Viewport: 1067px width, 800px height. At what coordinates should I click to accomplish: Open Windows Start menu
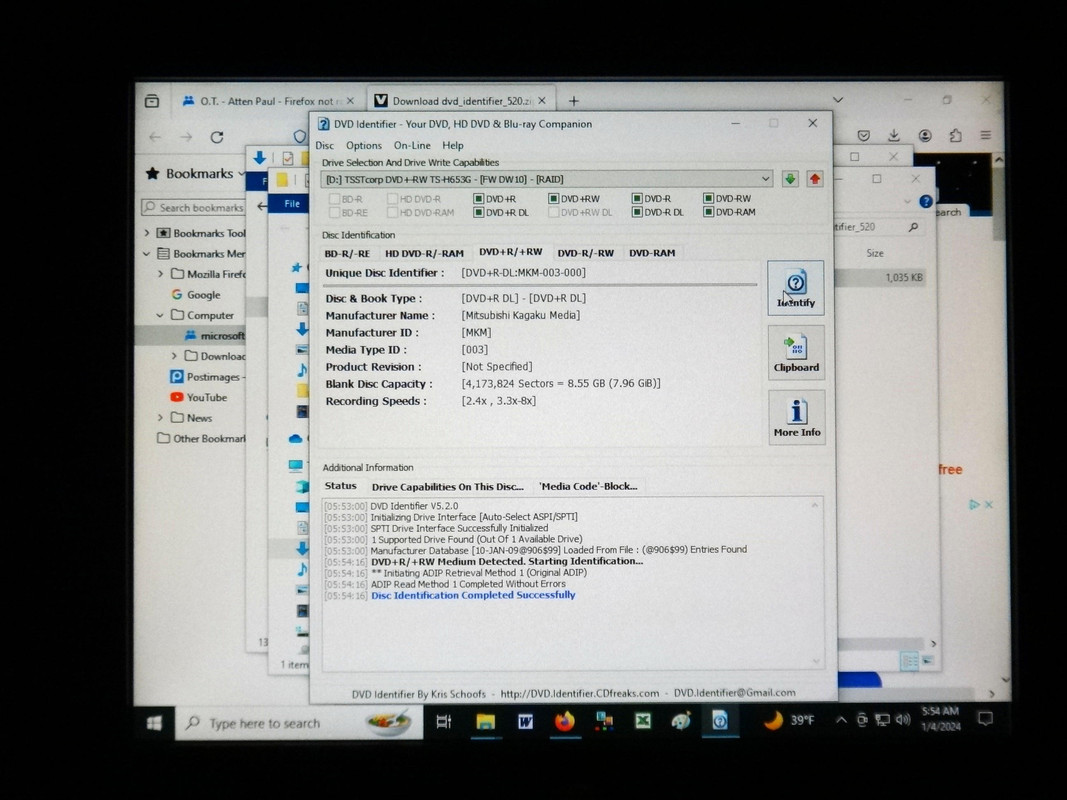[x=154, y=723]
